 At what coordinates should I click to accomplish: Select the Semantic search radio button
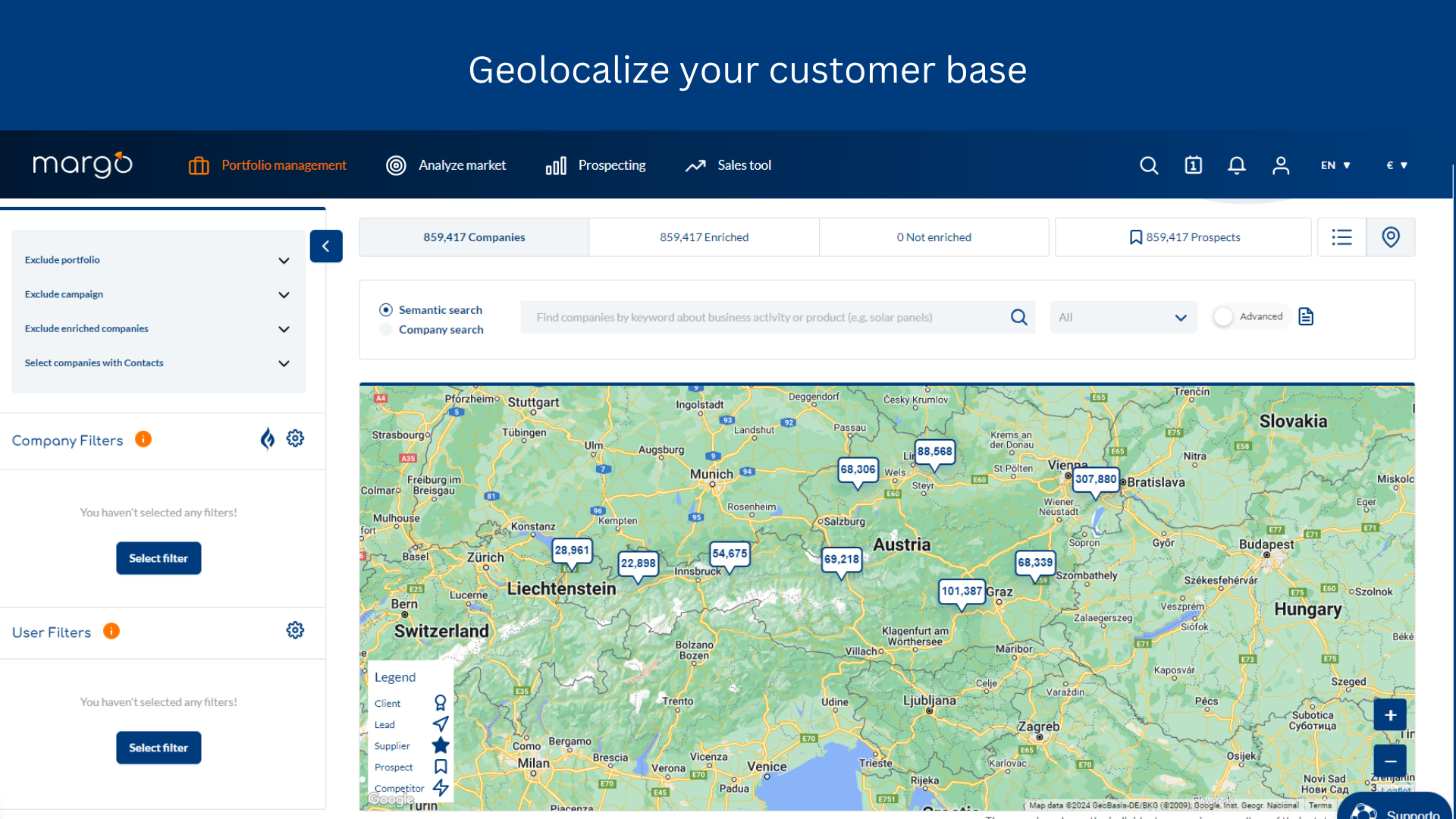(386, 310)
